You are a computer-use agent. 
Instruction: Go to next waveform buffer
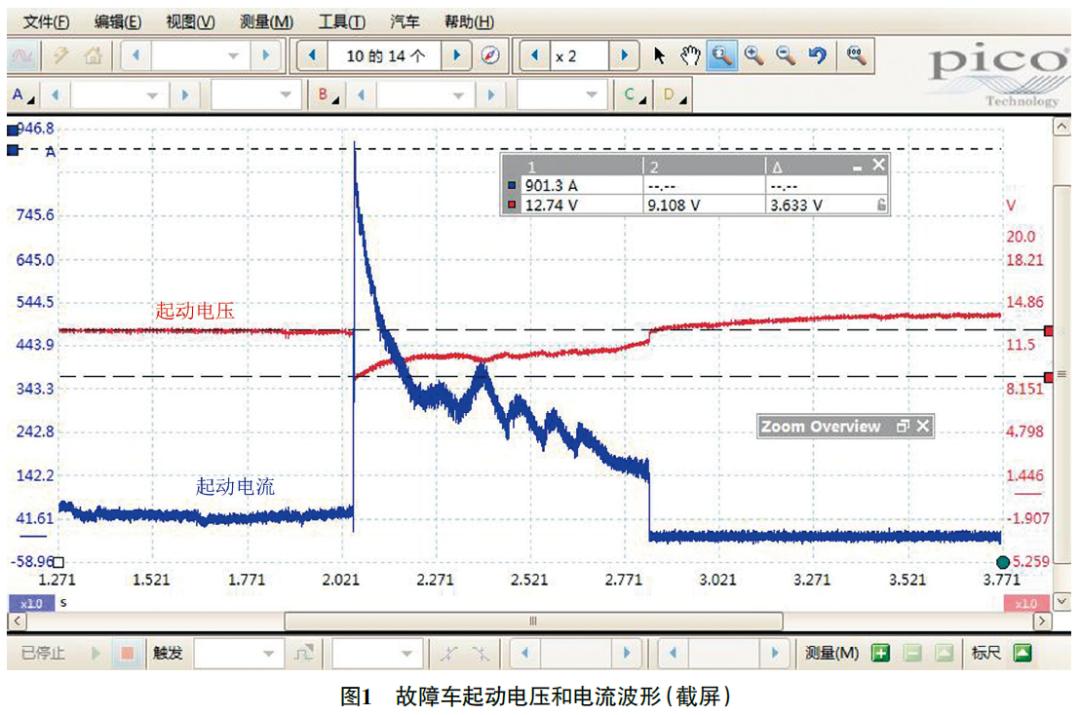456,56
